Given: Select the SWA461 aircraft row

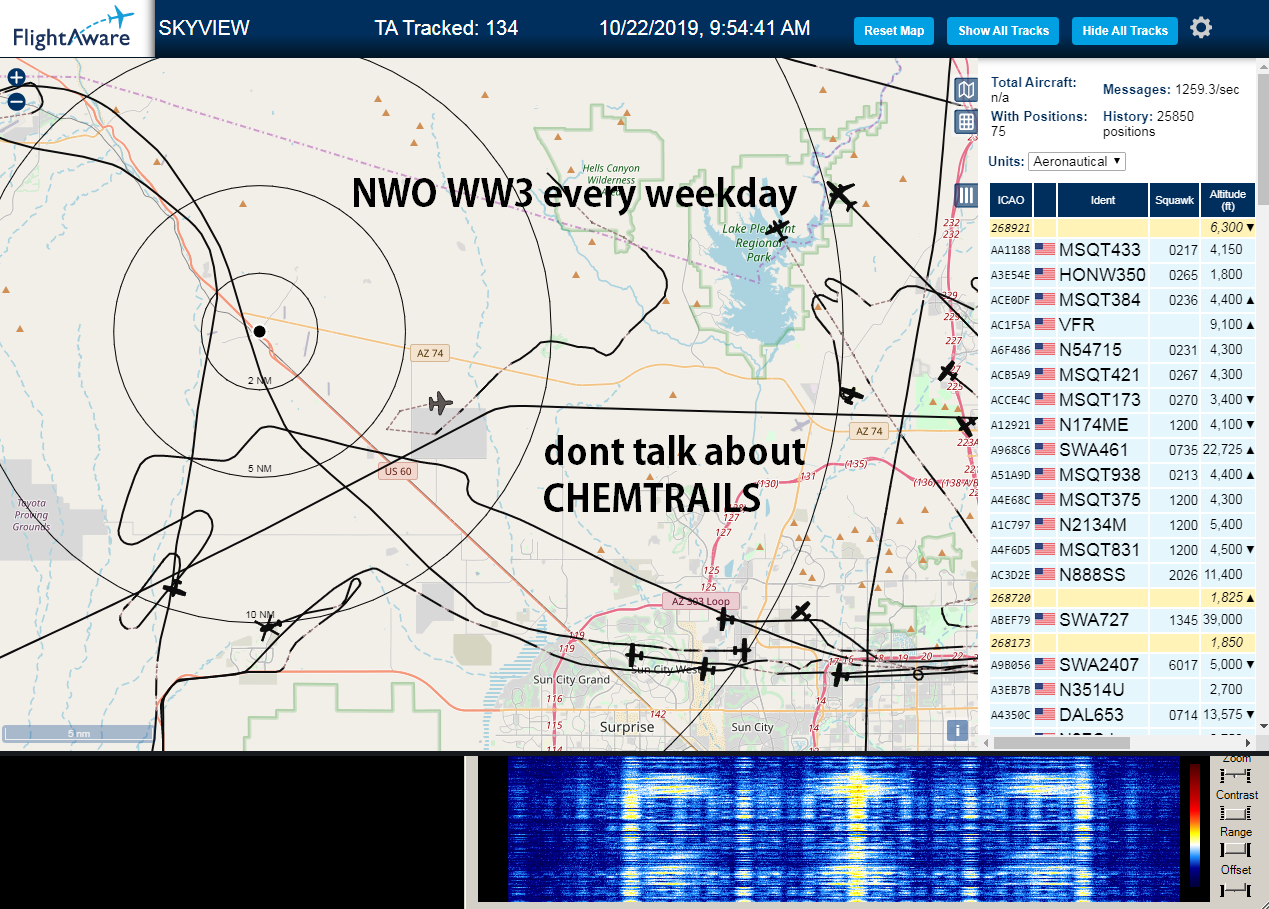Looking at the screenshot, I should point(1122,450).
